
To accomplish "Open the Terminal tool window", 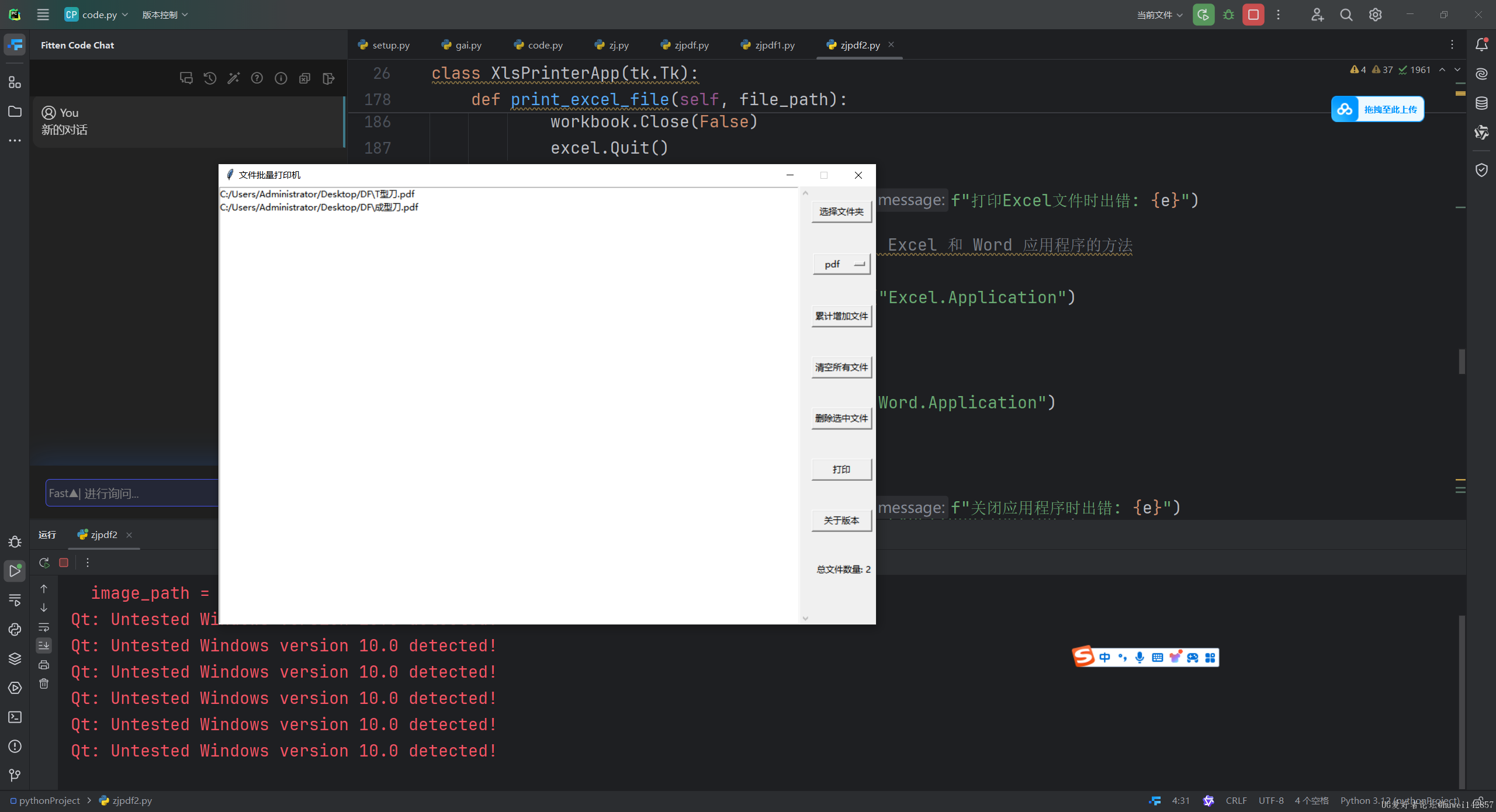I will pyautogui.click(x=15, y=717).
